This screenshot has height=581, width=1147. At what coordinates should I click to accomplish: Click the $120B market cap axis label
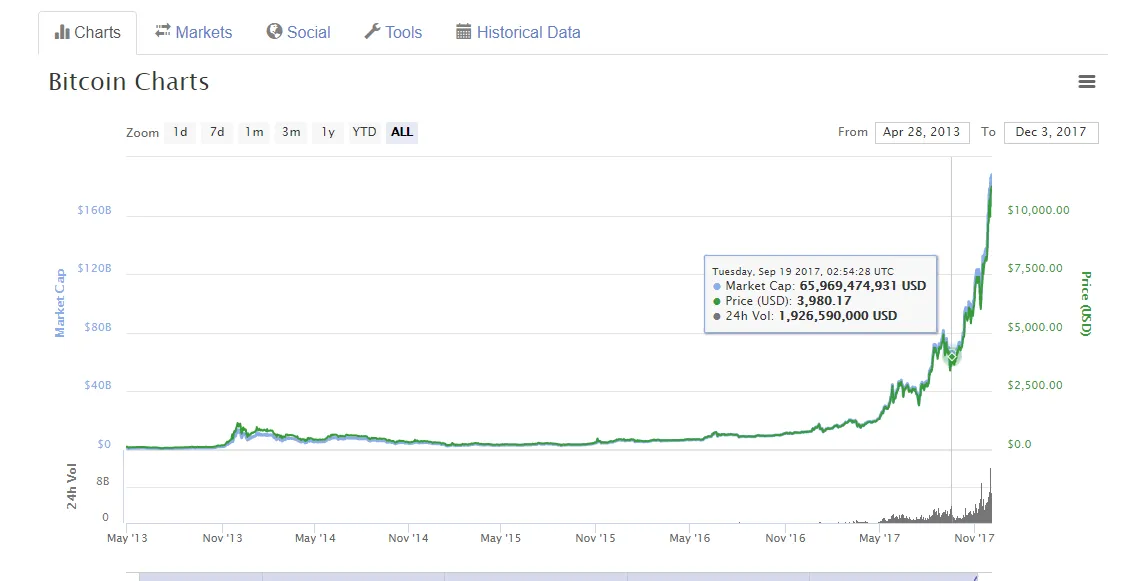click(94, 269)
